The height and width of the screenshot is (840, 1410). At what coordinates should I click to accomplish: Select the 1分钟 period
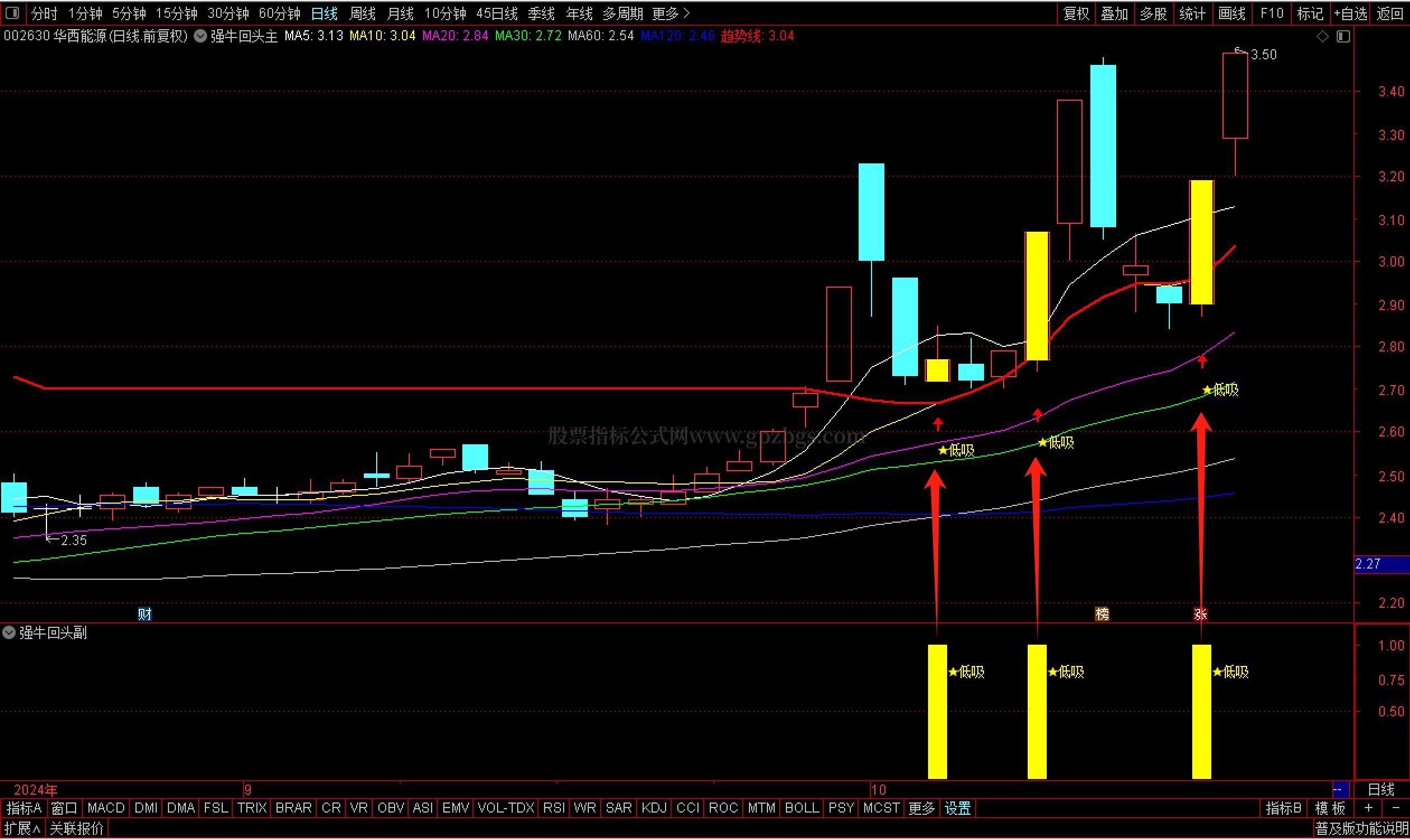pyautogui.click(x=86, y=13)
